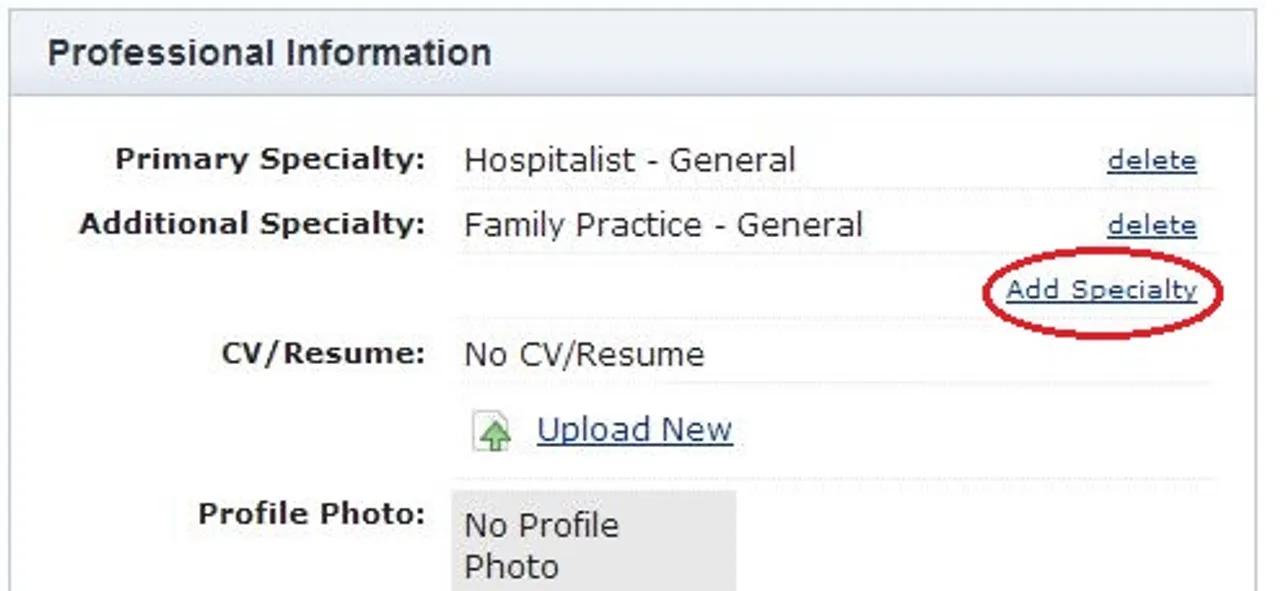
Task: Click the Profile Photo field label
Action: pos(312,514)
